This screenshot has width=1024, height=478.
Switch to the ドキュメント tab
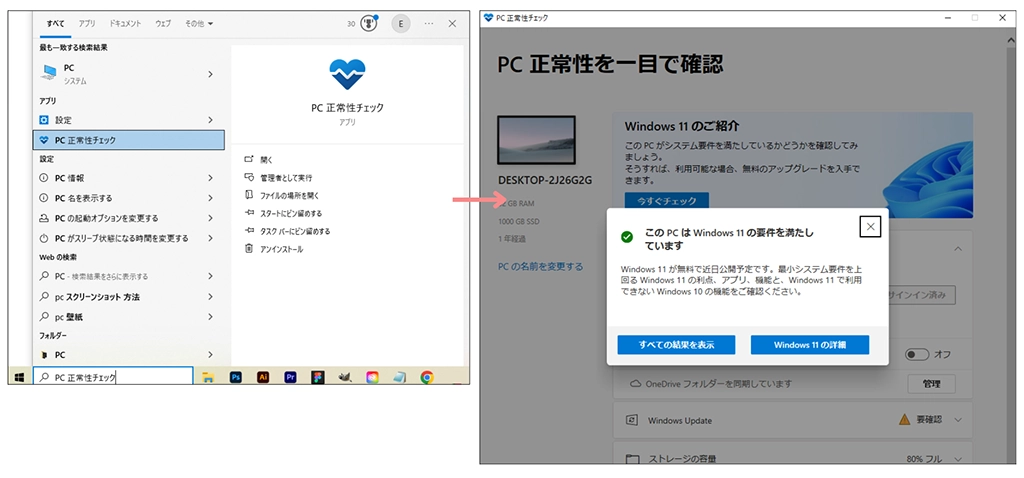pyautogui.click(x=124, y=24)
